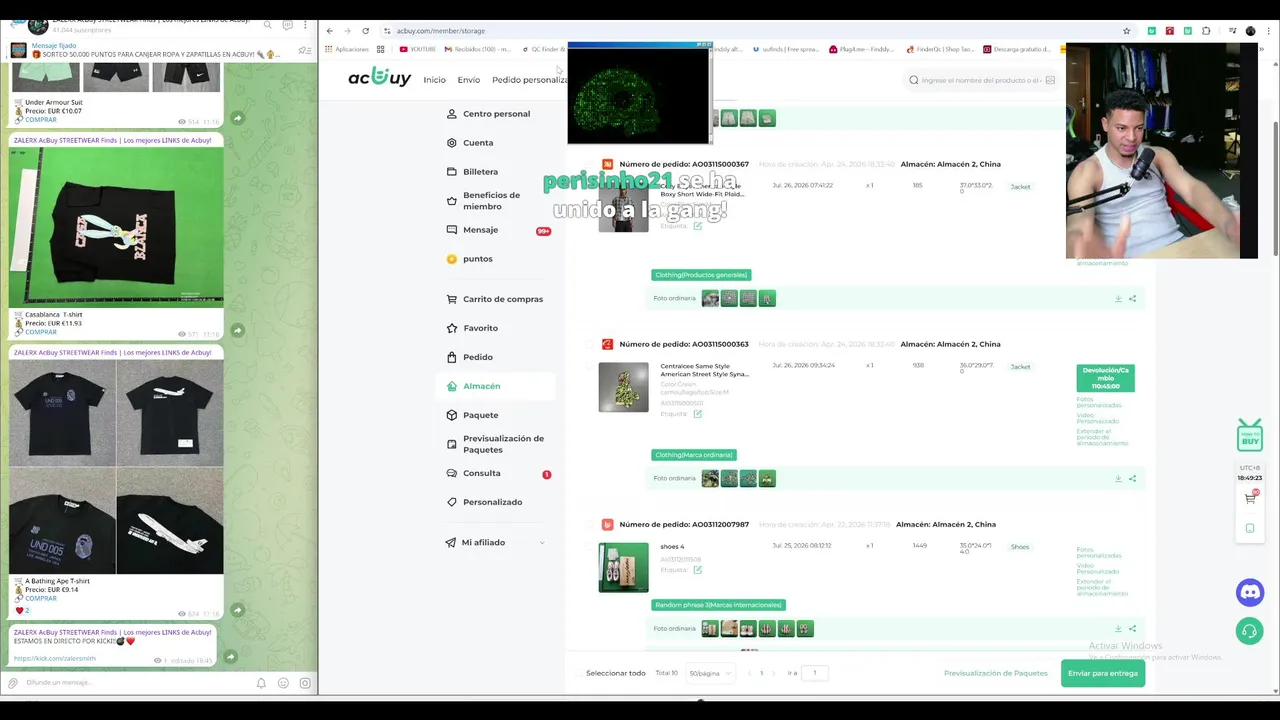Go to the previous results page arrow

749,673
